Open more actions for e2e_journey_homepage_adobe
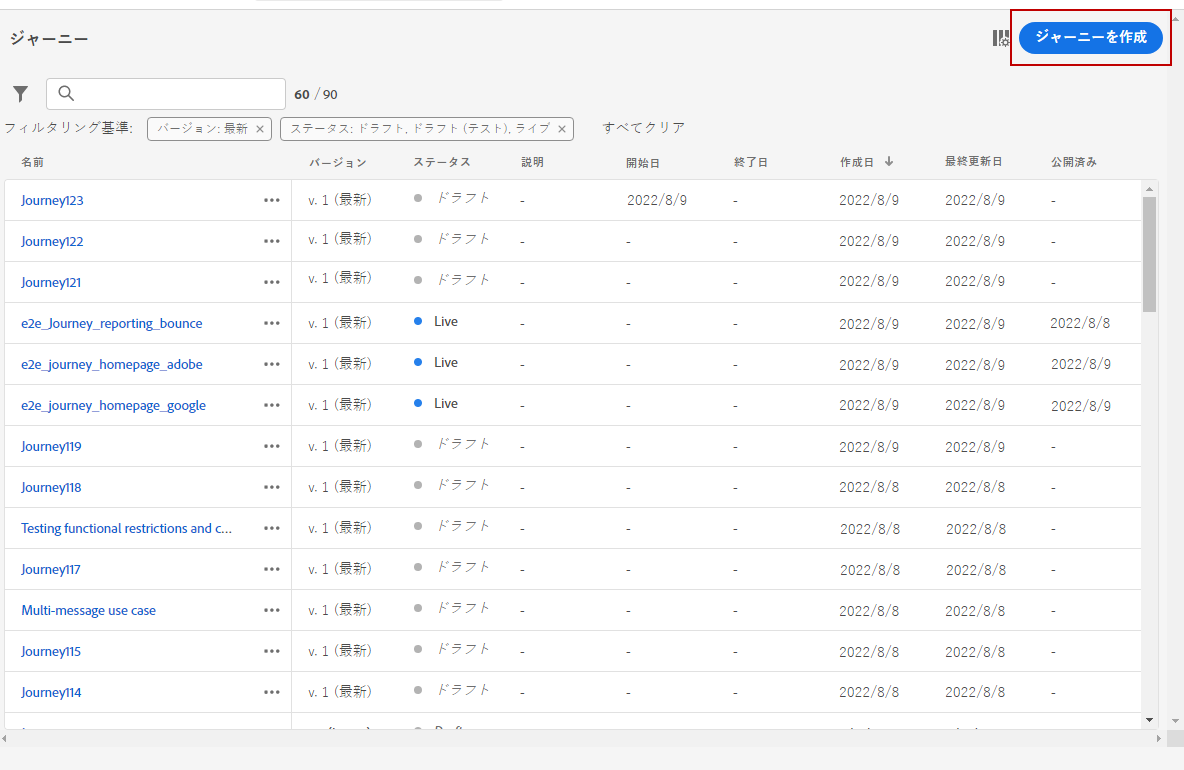 point(272,364)
